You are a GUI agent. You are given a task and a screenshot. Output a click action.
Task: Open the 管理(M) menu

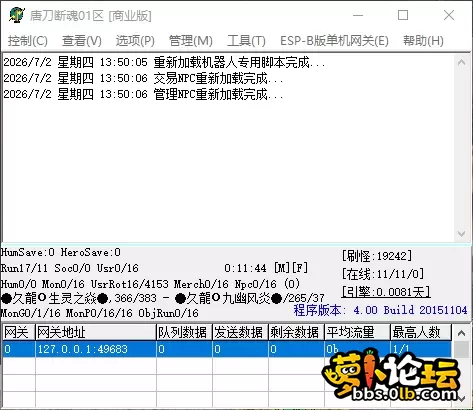pos(191,41)
